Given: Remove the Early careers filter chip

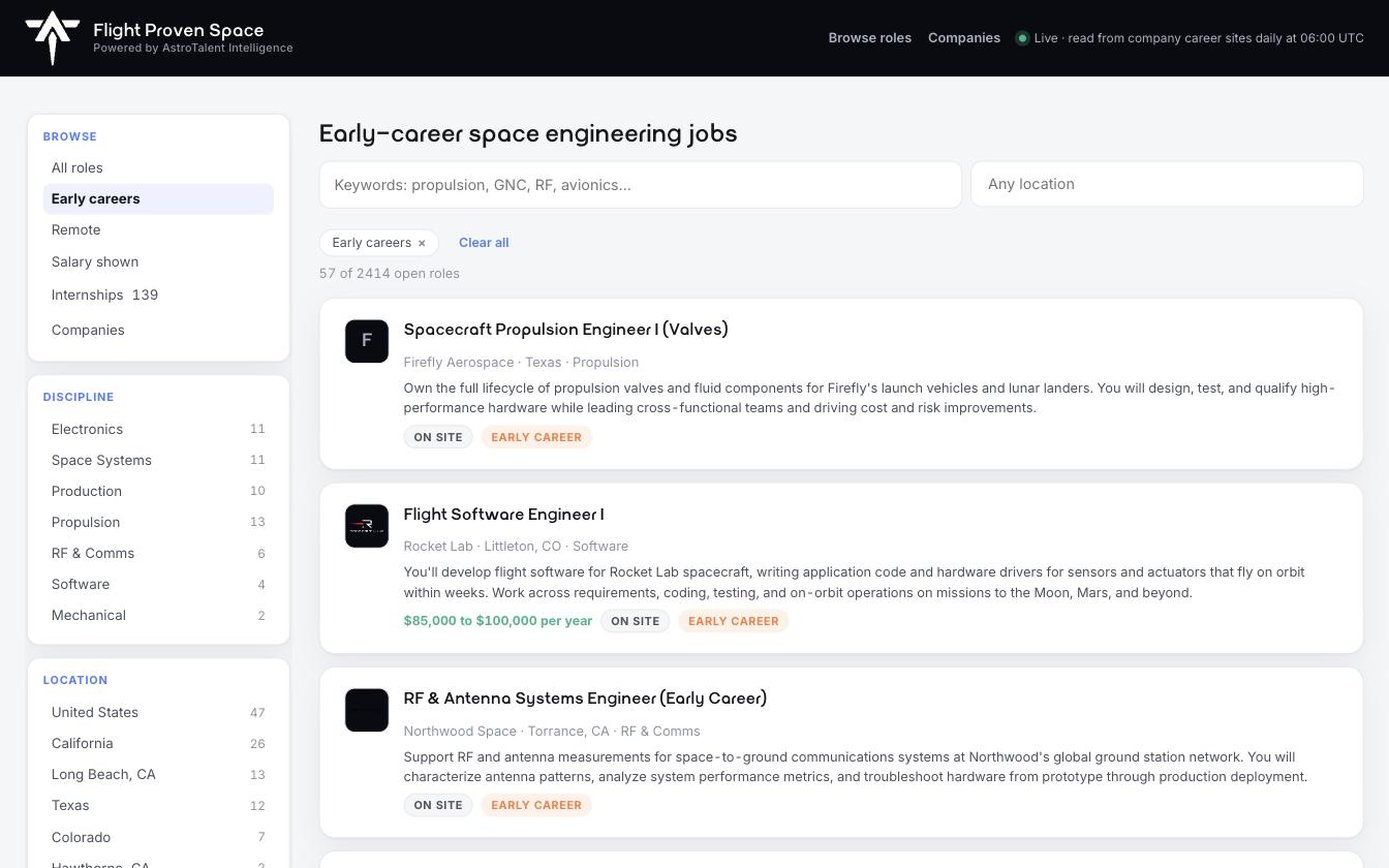Looking at the screenshot, I should (422, 243).
